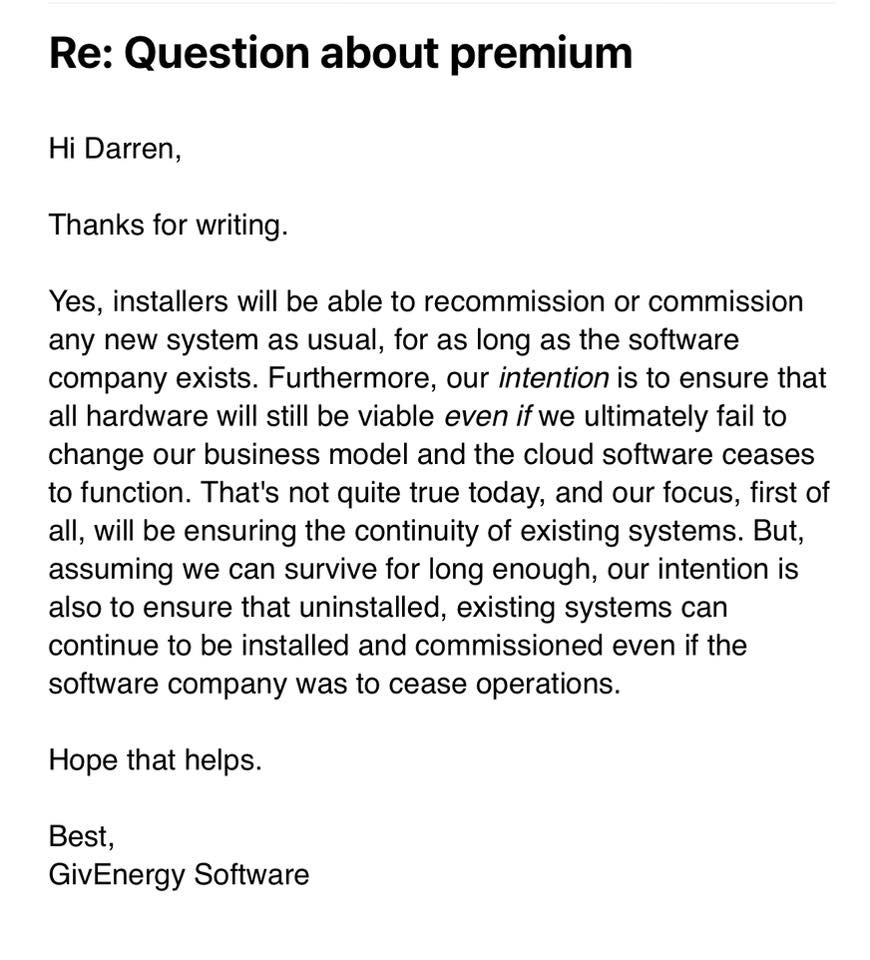870x960 pixels.
Task: Click the 'Hope that helps.' line
Action: point(156,760)
